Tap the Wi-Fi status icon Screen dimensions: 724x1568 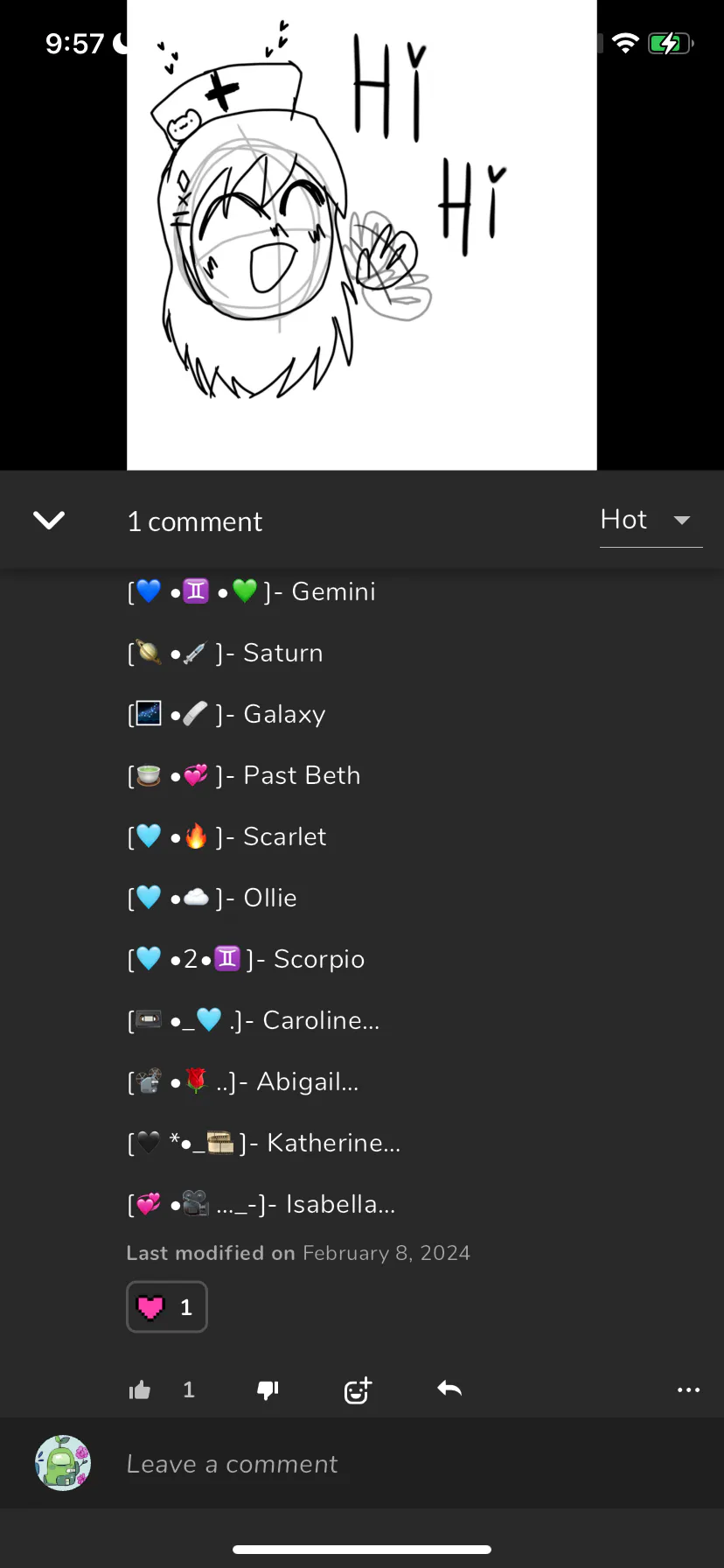coord(625,43)
